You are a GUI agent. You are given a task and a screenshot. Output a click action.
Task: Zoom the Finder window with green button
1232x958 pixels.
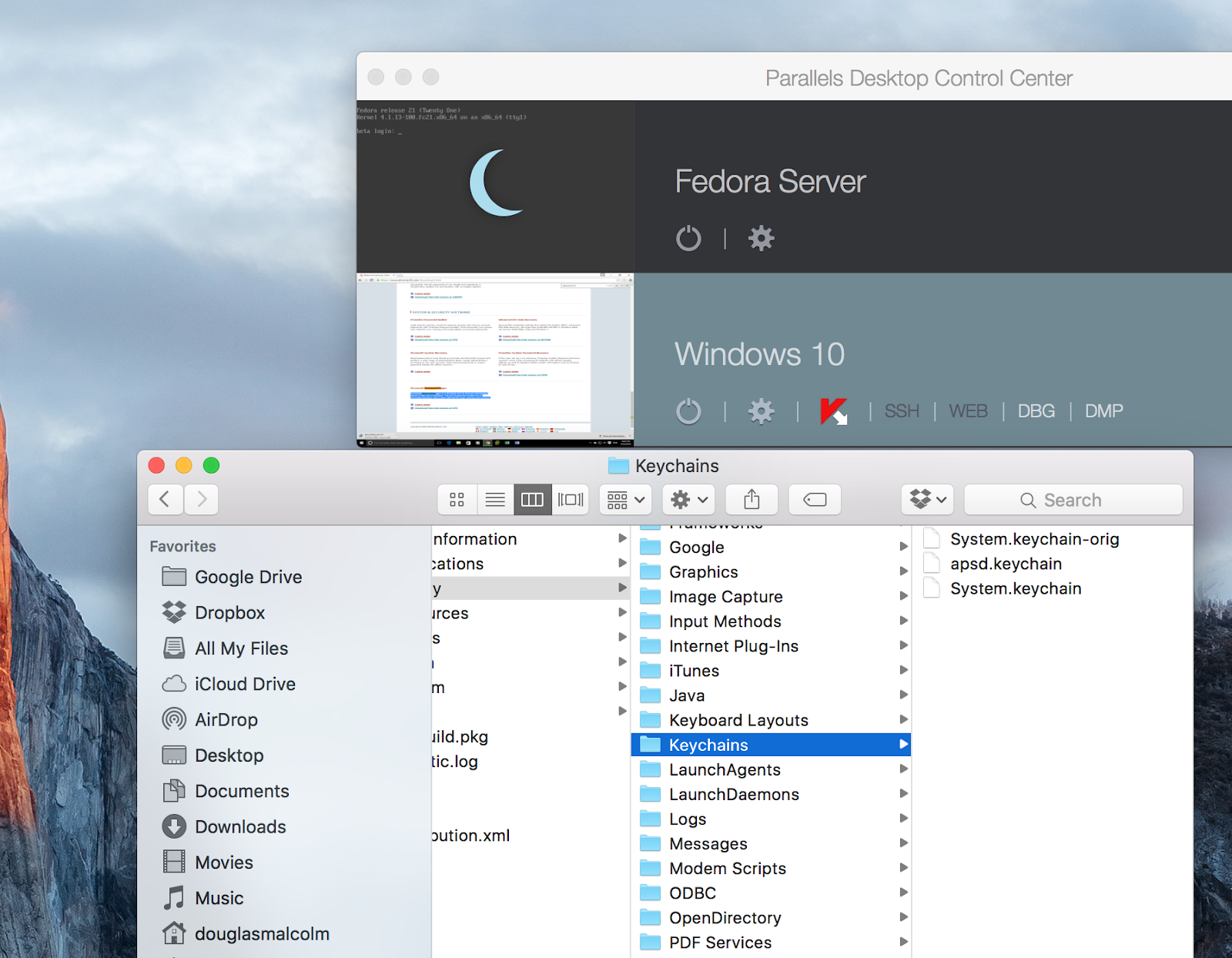211,465
